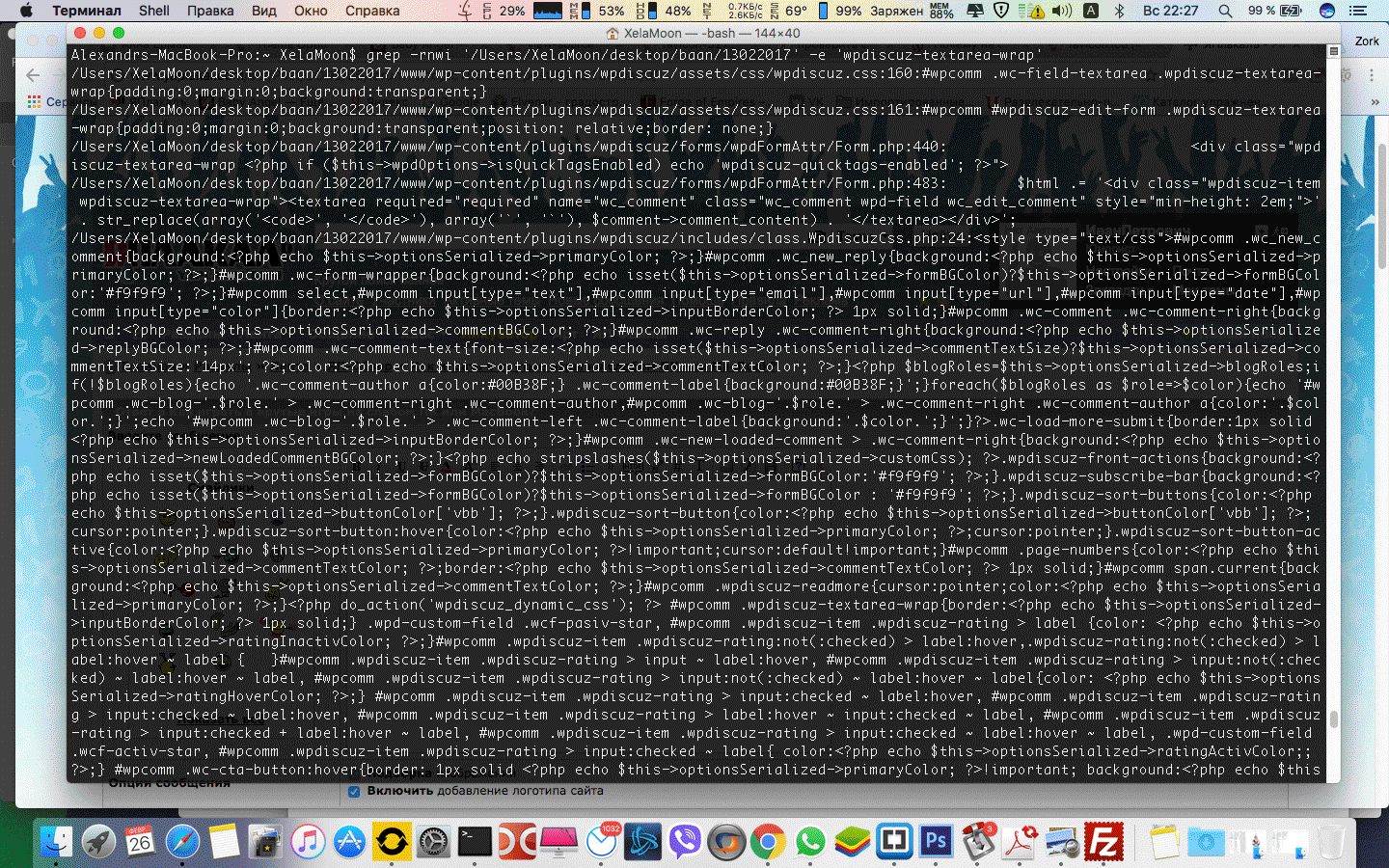Open the Вид menu

pyautogui.click(x=264, y=11)
